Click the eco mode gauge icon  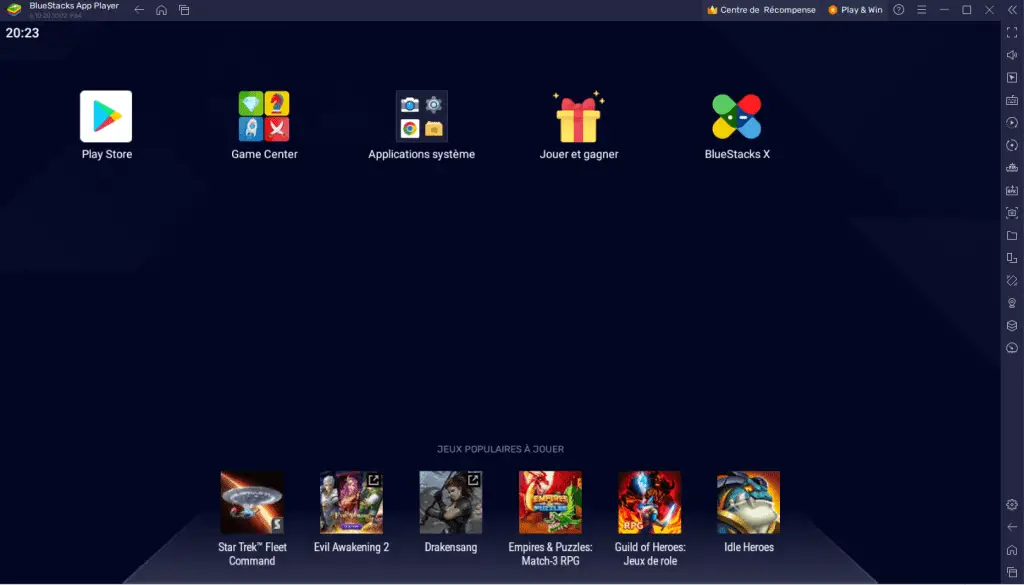tap(1012, 348)
